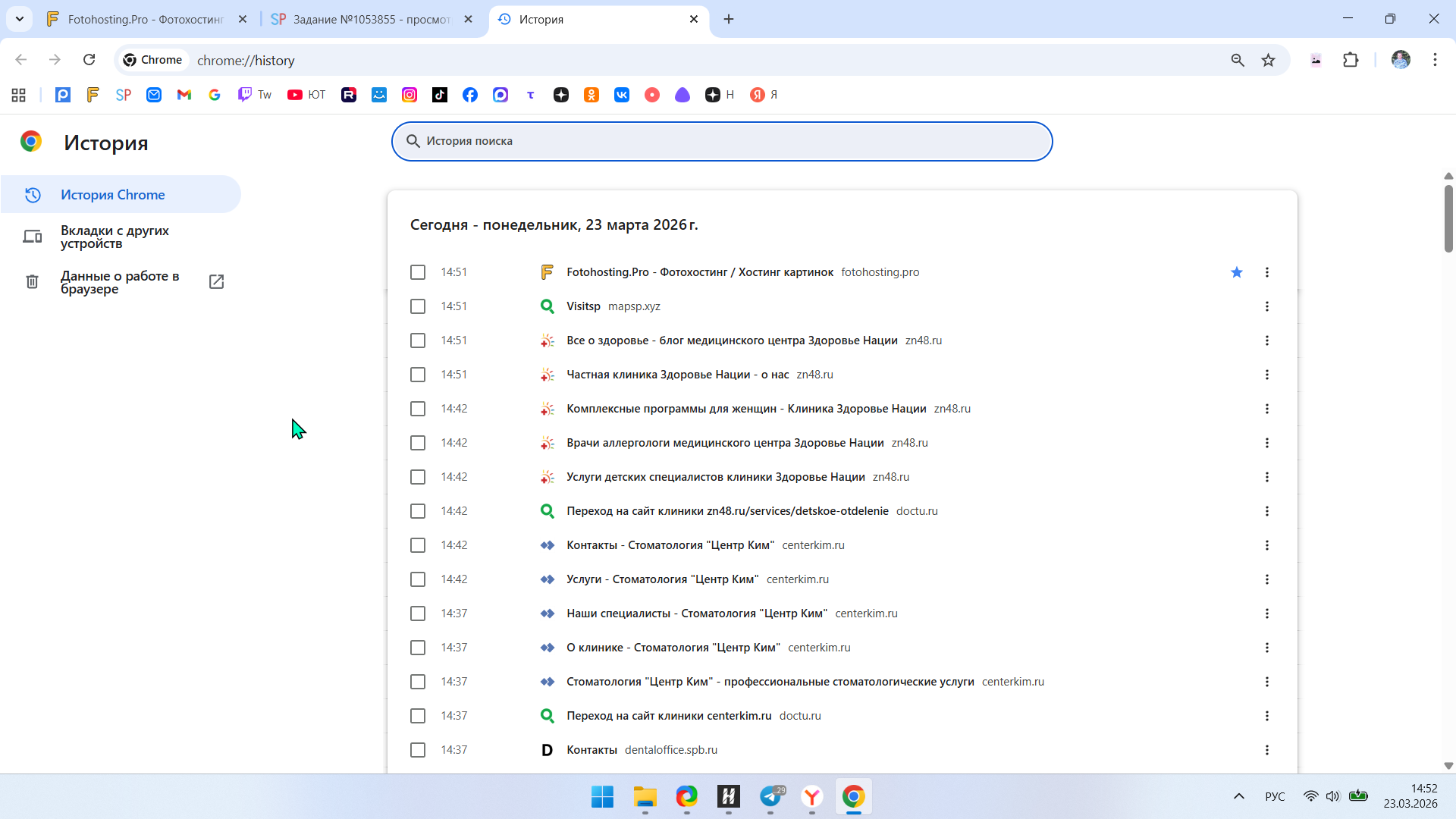Show hidden system tray icons
The height and width of the screenshot is (819, 1456).
tap(1239, 796)
